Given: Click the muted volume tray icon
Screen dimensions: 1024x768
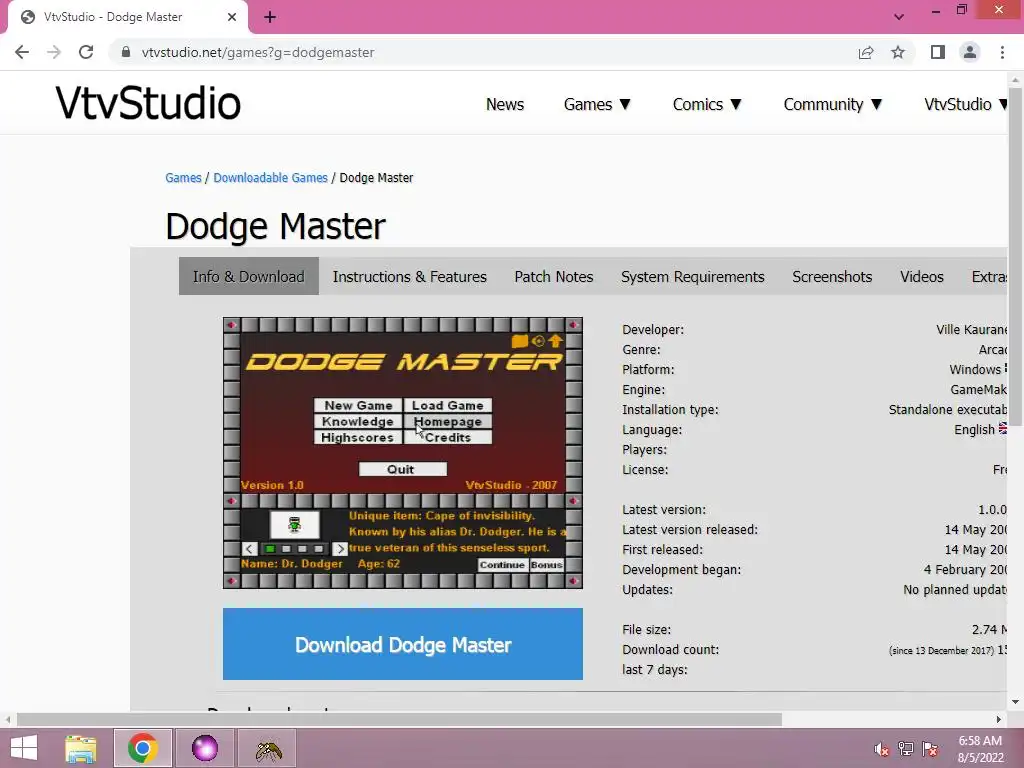Looking at the screenshot, I should [x=882, y=749].
